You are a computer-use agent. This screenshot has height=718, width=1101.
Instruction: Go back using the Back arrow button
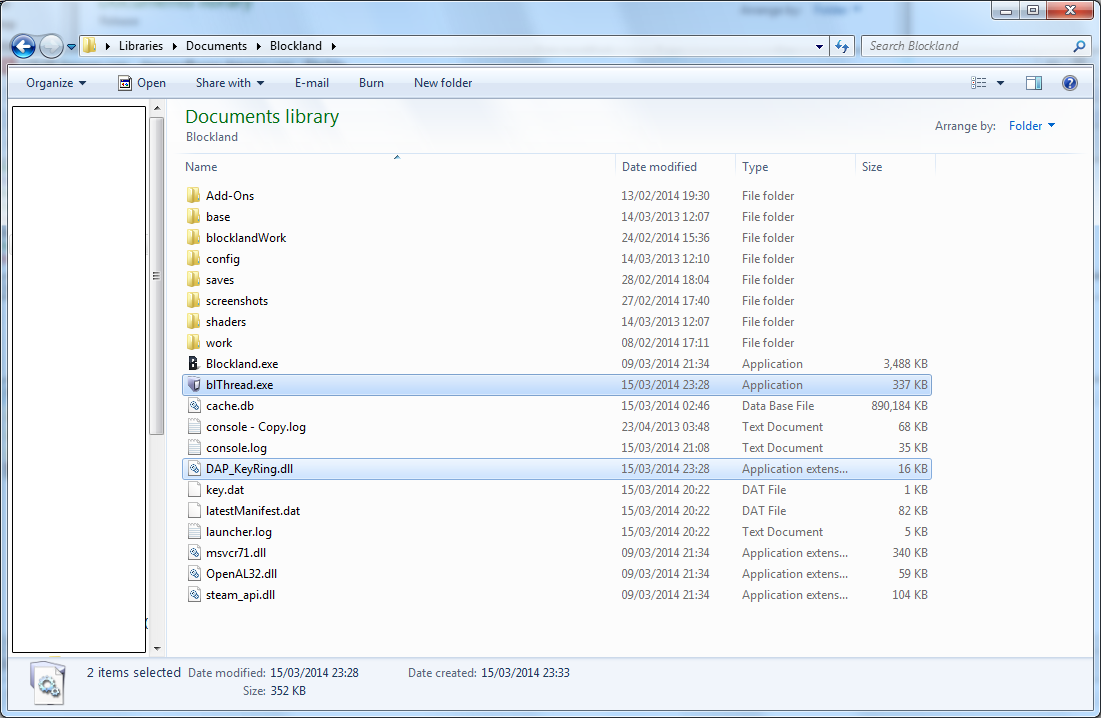tap(23, 46)
